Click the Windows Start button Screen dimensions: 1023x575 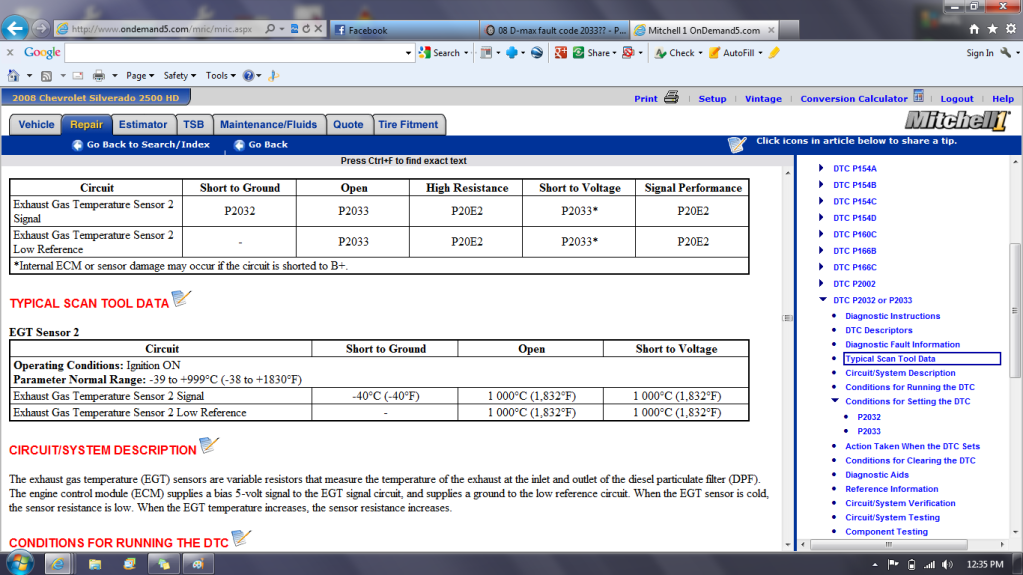[x=19, y=563]
